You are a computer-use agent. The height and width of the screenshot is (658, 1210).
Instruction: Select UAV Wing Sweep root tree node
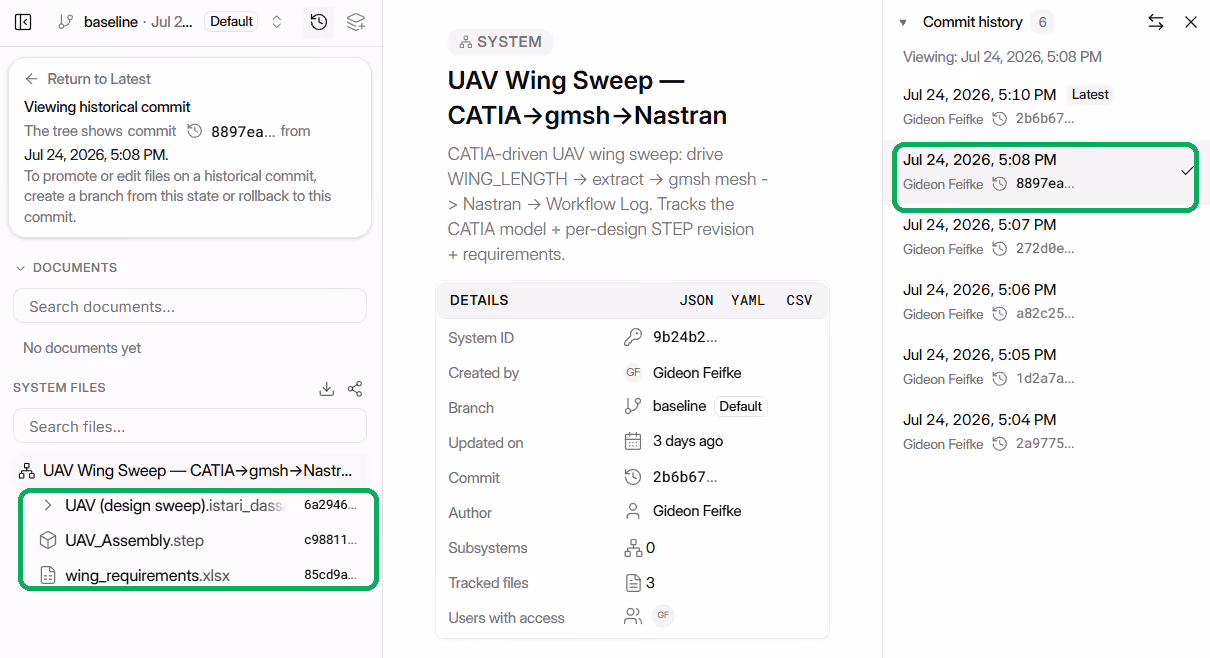(190, 470)
